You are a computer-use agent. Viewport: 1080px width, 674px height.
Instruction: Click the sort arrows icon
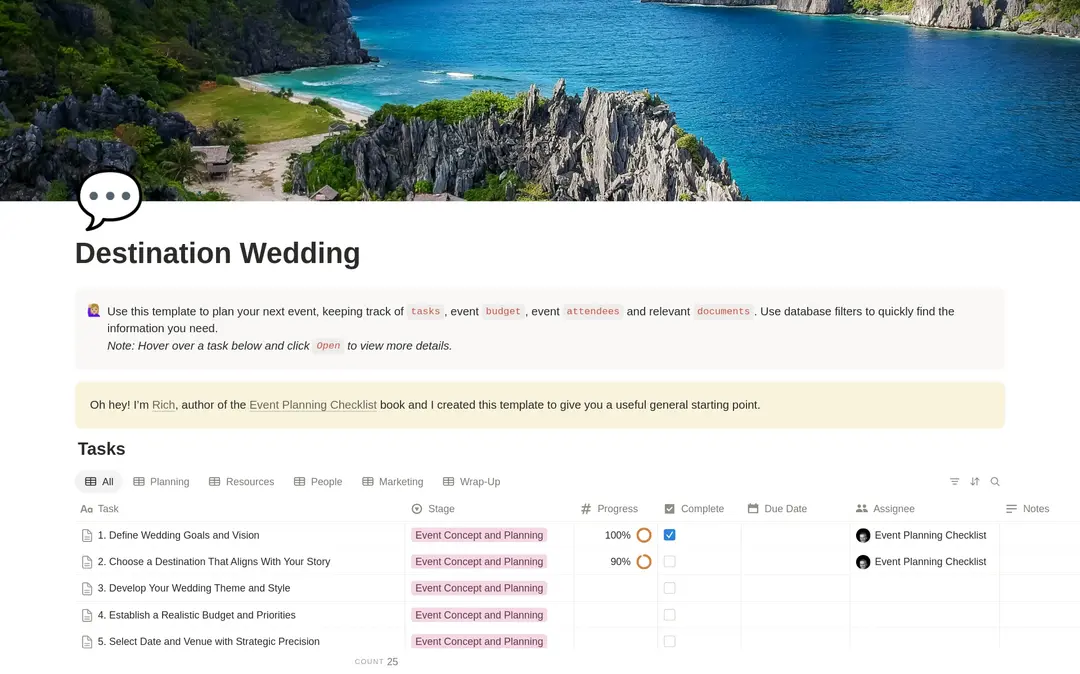coord(975,481)
